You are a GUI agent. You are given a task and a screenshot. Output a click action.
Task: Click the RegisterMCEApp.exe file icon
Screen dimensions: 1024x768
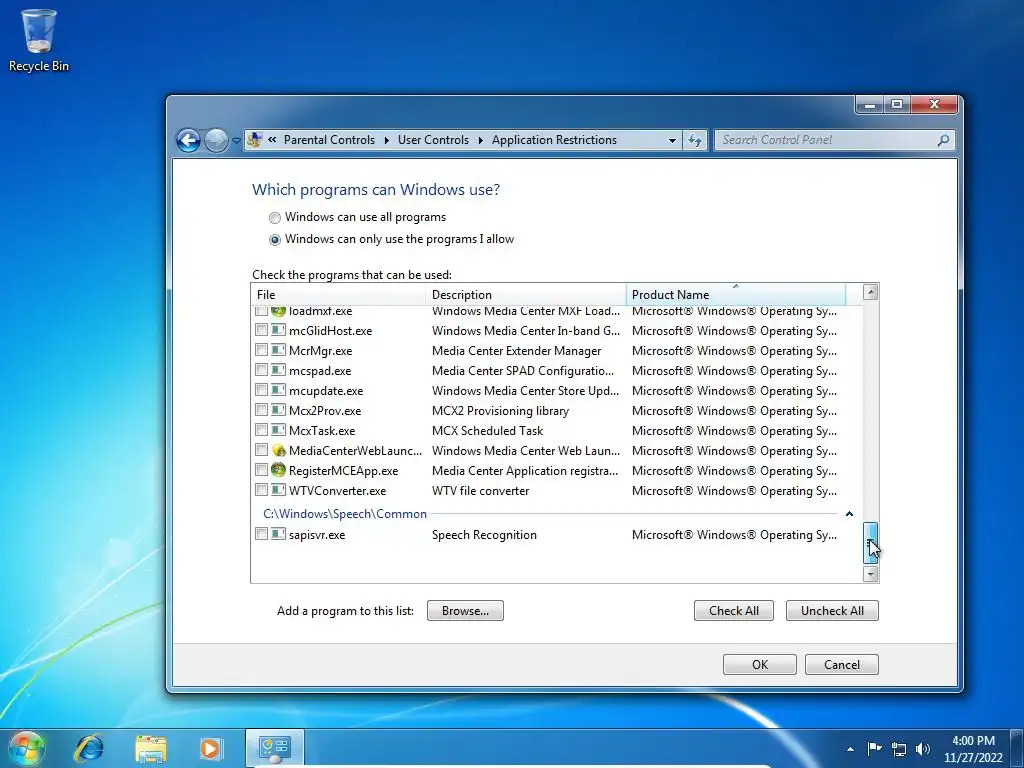(x=278, y=470)
